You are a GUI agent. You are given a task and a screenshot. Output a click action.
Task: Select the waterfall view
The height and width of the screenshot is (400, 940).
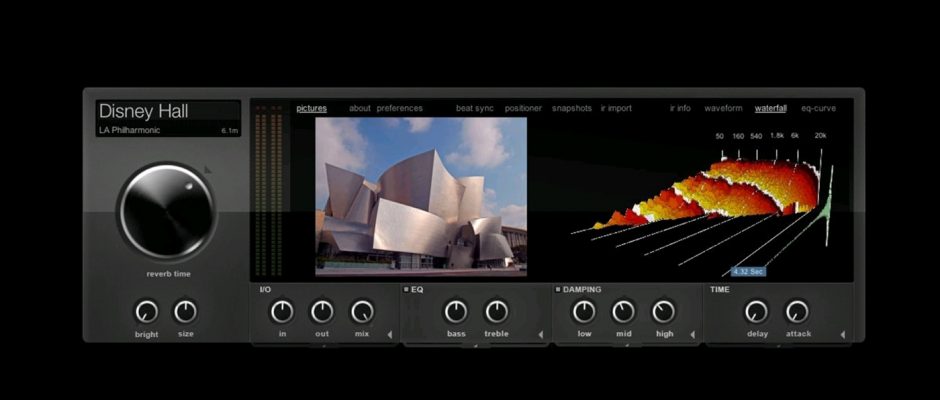click(x=771, y=109)
